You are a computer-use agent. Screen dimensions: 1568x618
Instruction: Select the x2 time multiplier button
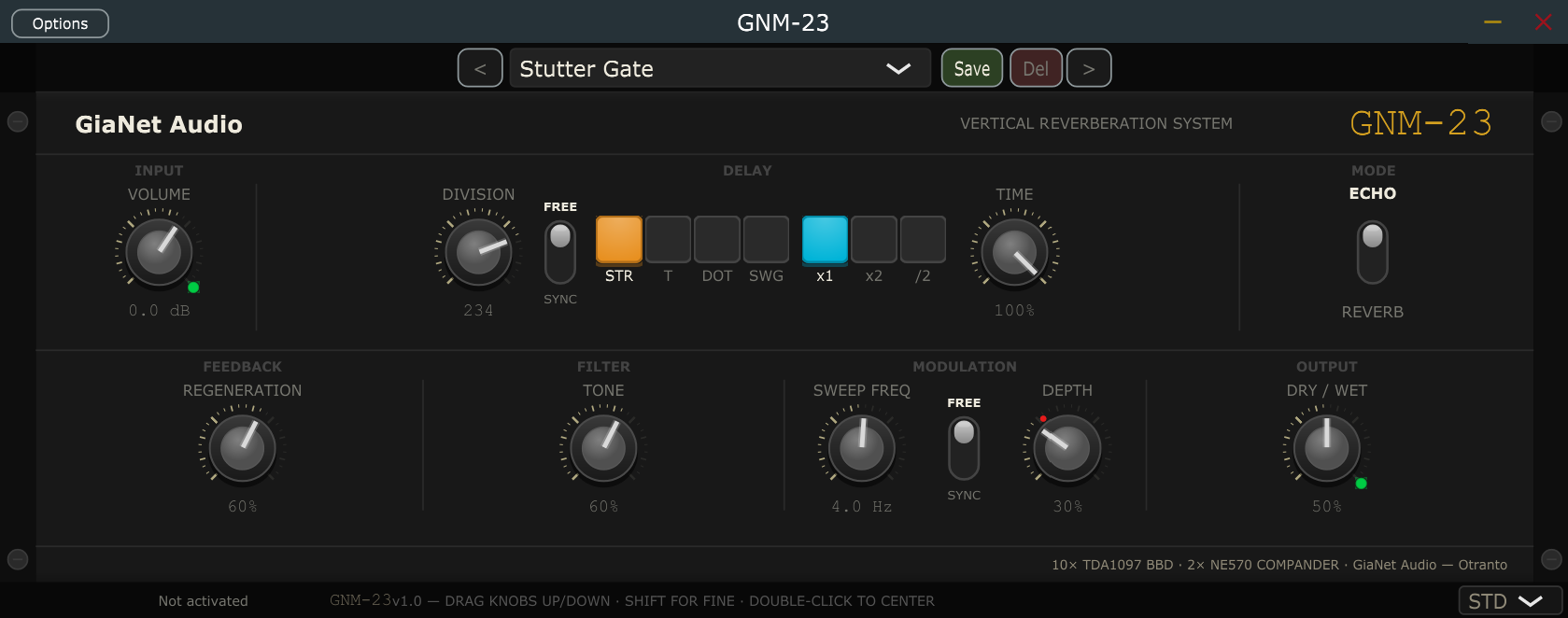(x=874, y=240)
